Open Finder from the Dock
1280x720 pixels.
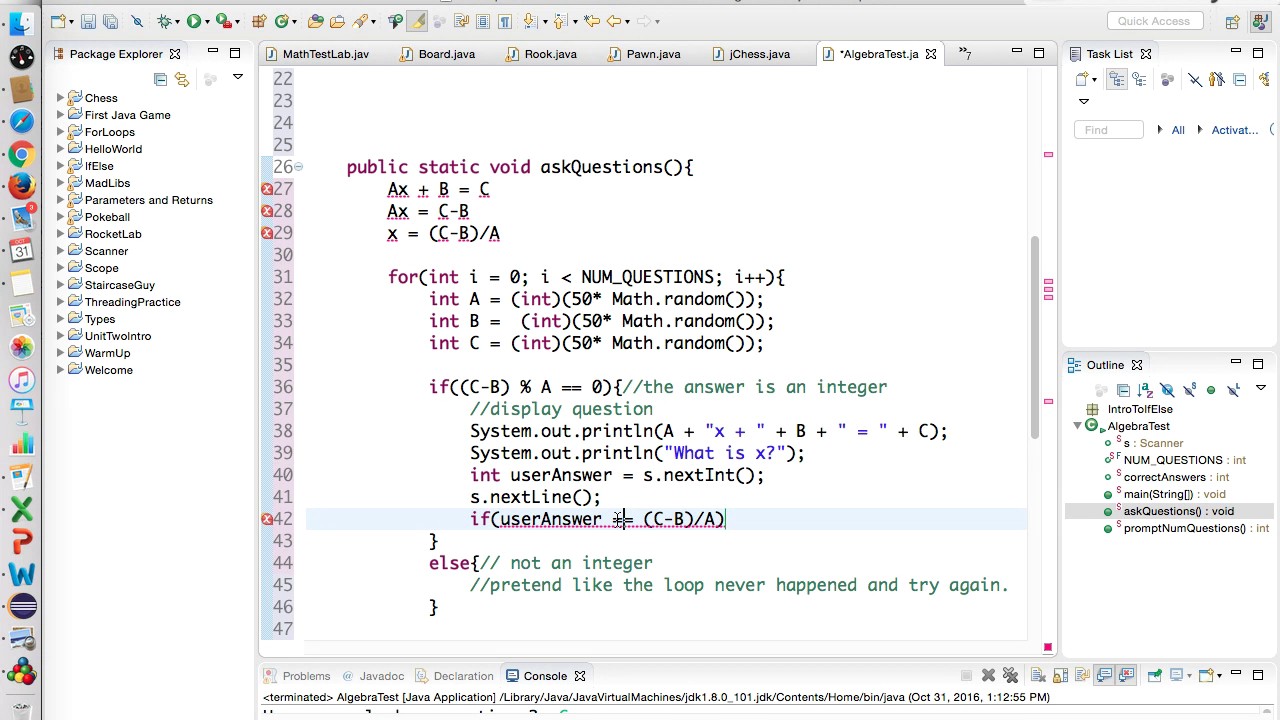click(x=22, y=25)
